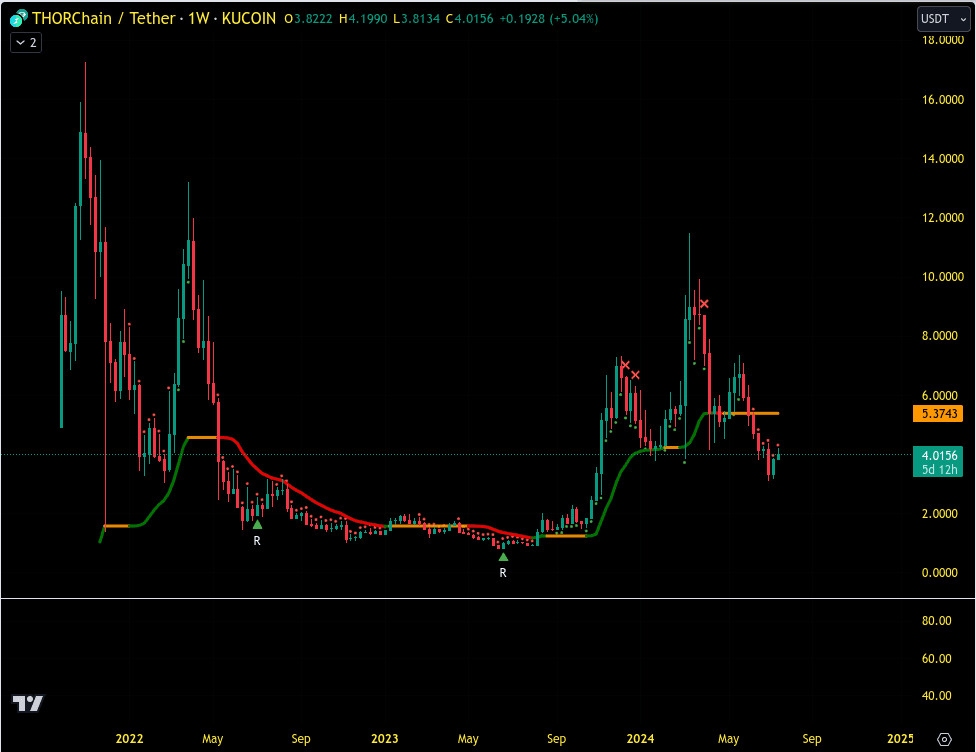Click the 60.00 lower pane scale label
The width and height of the screenshot is (976, 752).
936,659
